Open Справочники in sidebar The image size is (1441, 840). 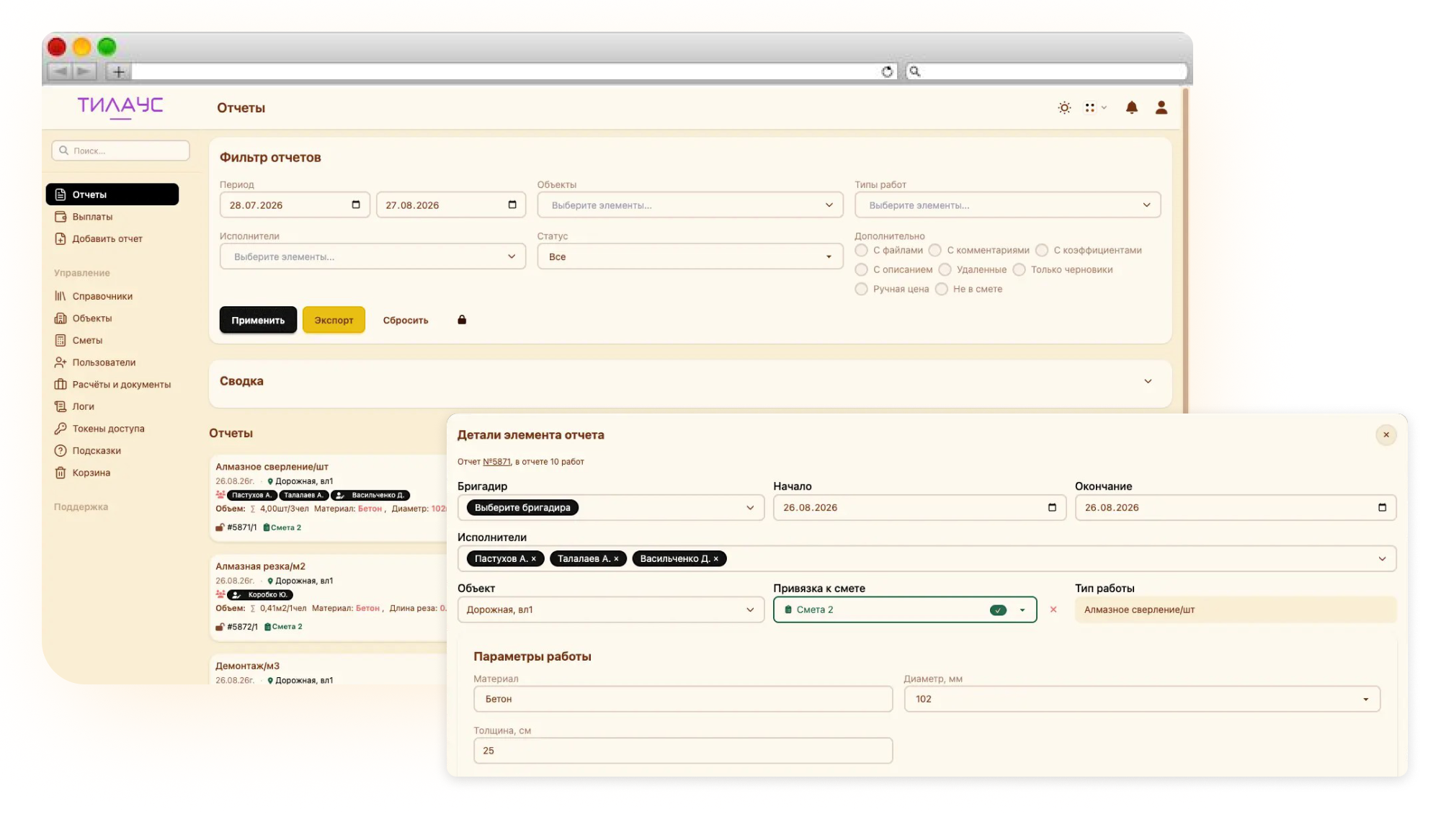pyautogui.click(x=102, y=296)
